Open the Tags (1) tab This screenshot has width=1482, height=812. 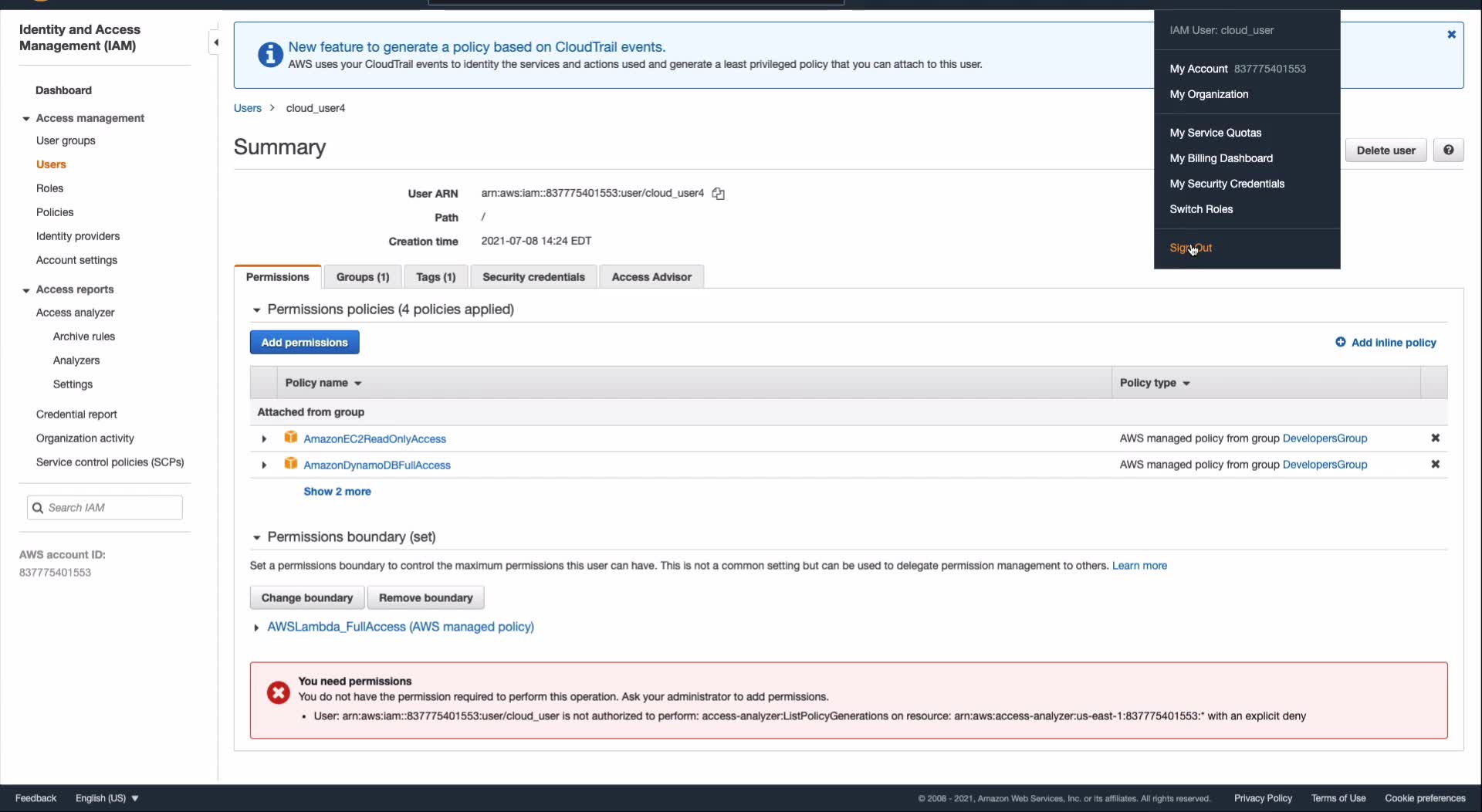tap(436, 277)
